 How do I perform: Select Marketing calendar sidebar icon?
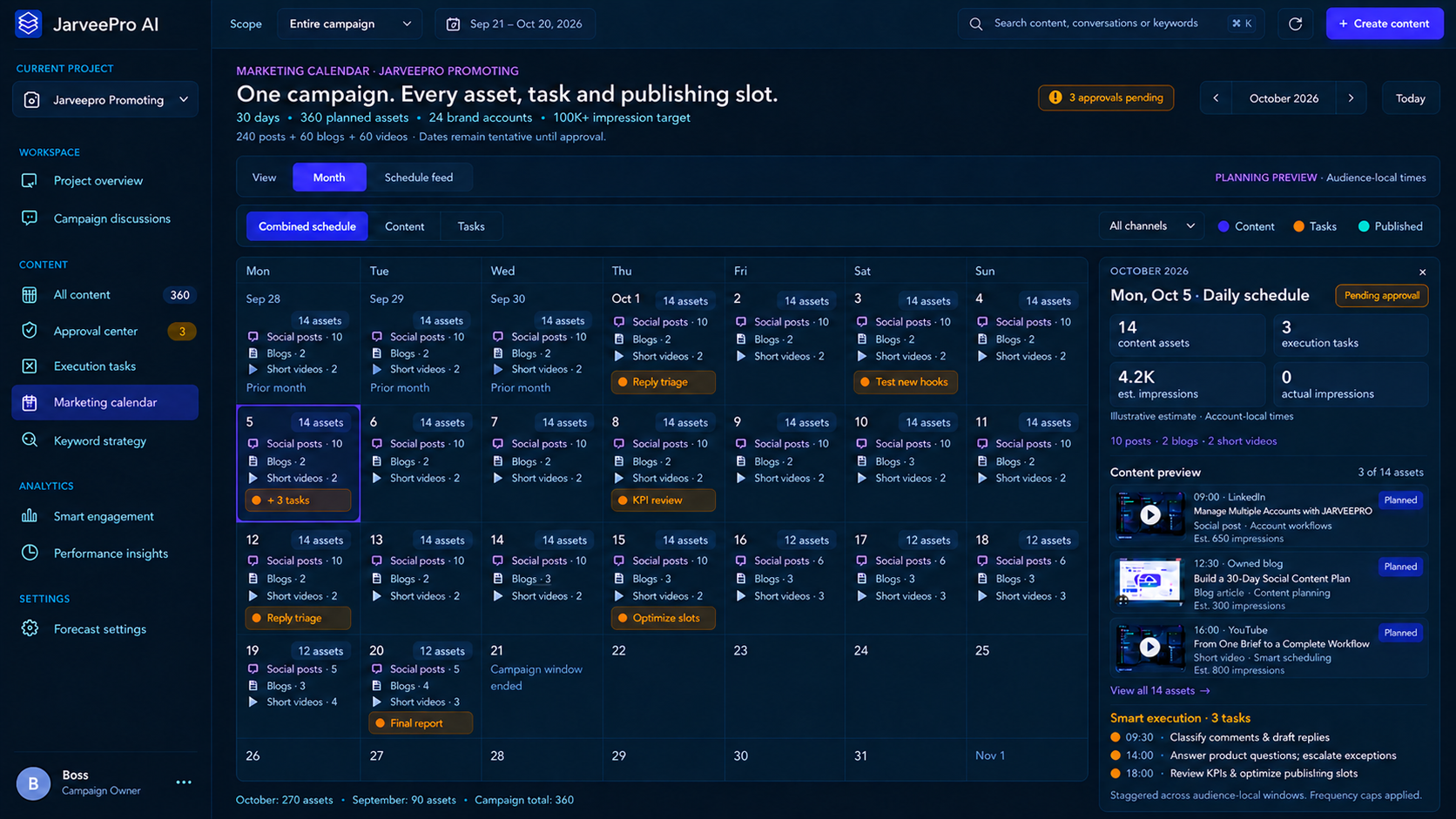point(30,402)
